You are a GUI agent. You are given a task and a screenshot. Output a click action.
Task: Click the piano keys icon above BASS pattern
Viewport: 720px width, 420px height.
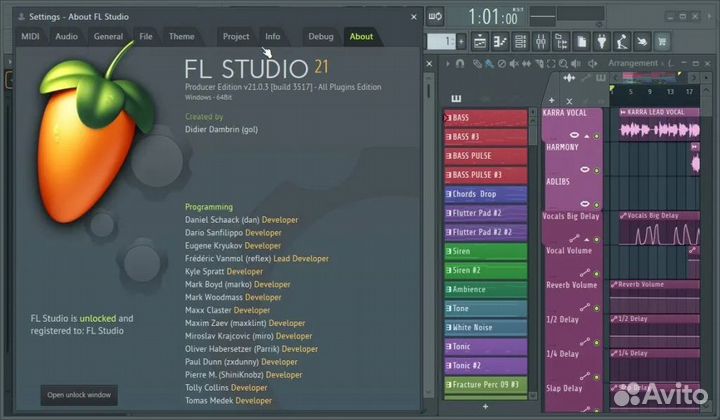tap(456, 98)
